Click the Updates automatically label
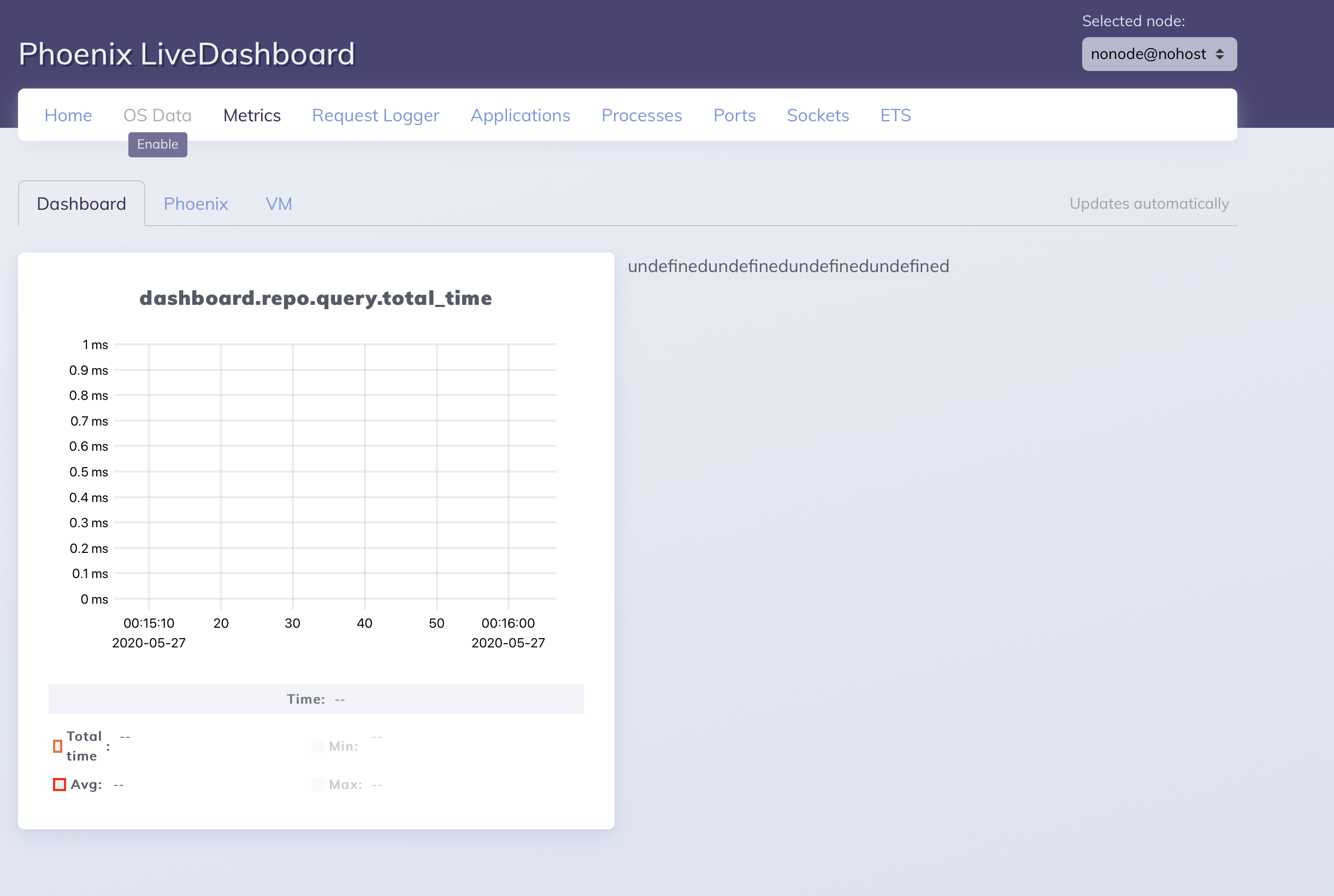The width and height of the screenshot is (1334, 896). (x=1149, y=203)
